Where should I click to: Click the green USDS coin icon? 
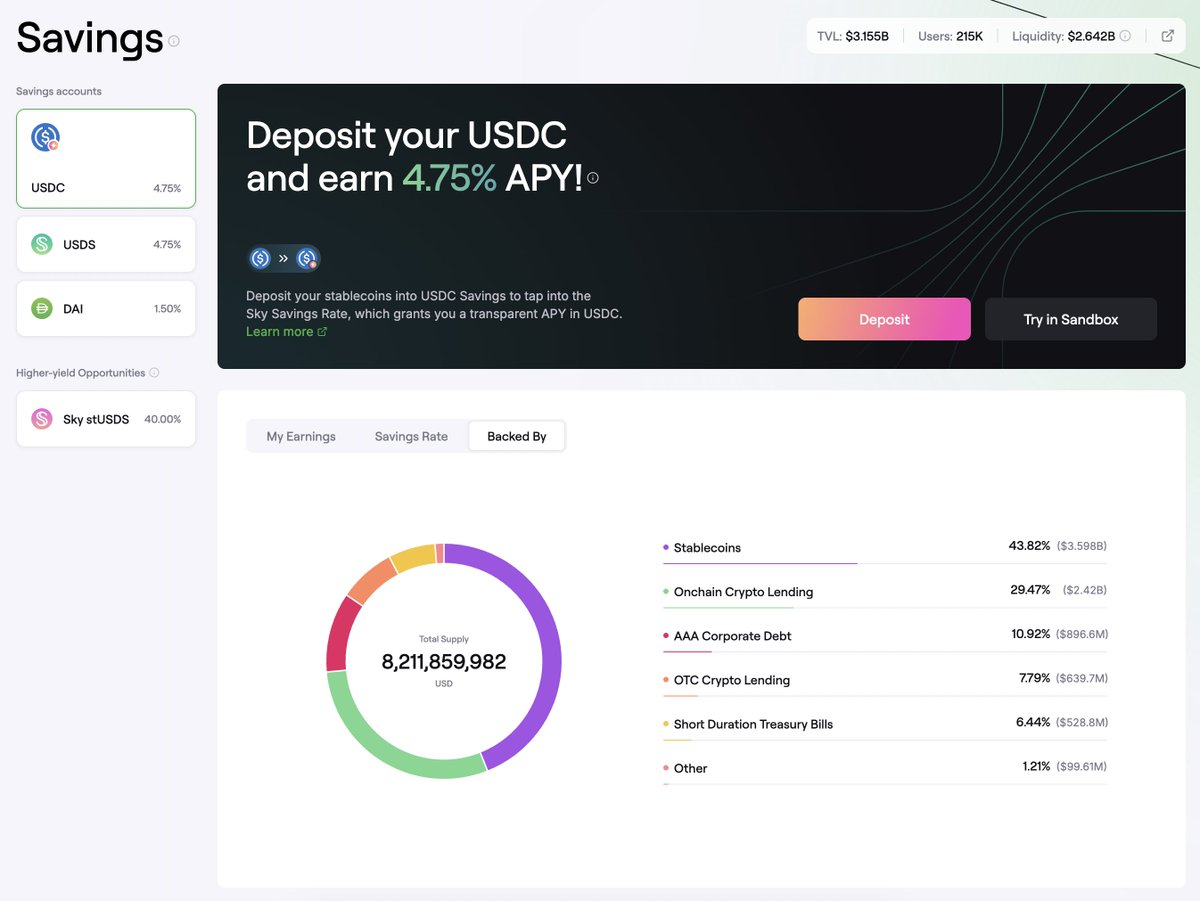(41, 244)
